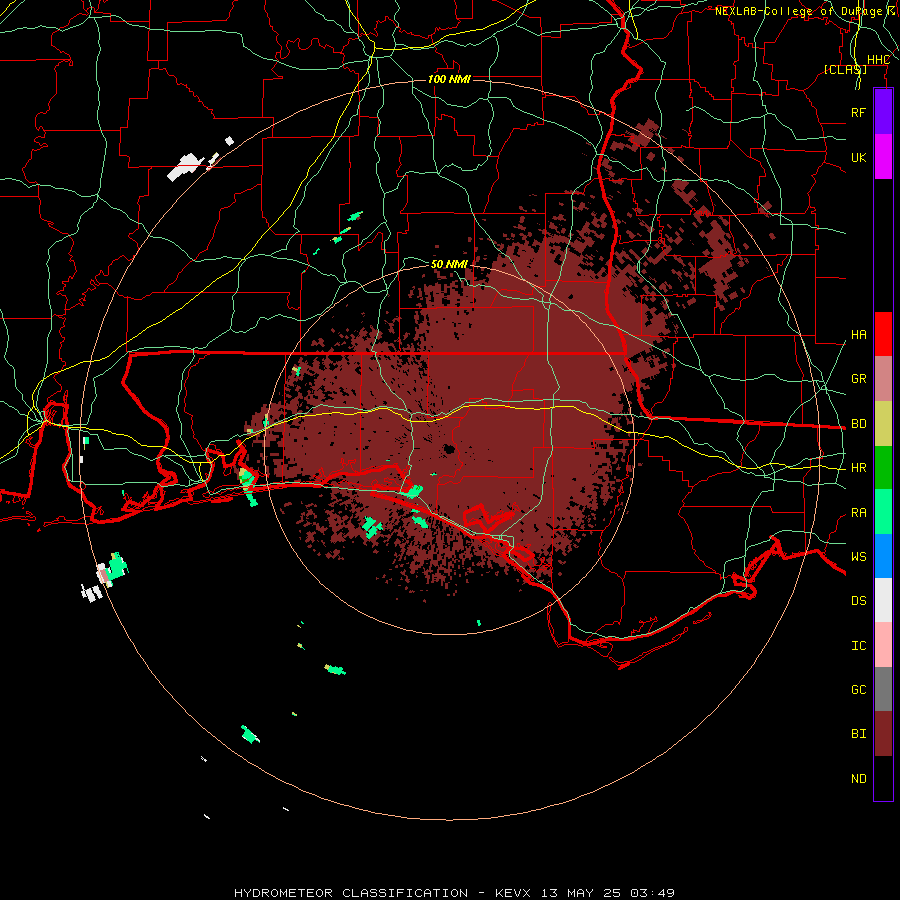Click the ND legend label
The width and height of the screenshot is (900, 900).
[858, 779]
